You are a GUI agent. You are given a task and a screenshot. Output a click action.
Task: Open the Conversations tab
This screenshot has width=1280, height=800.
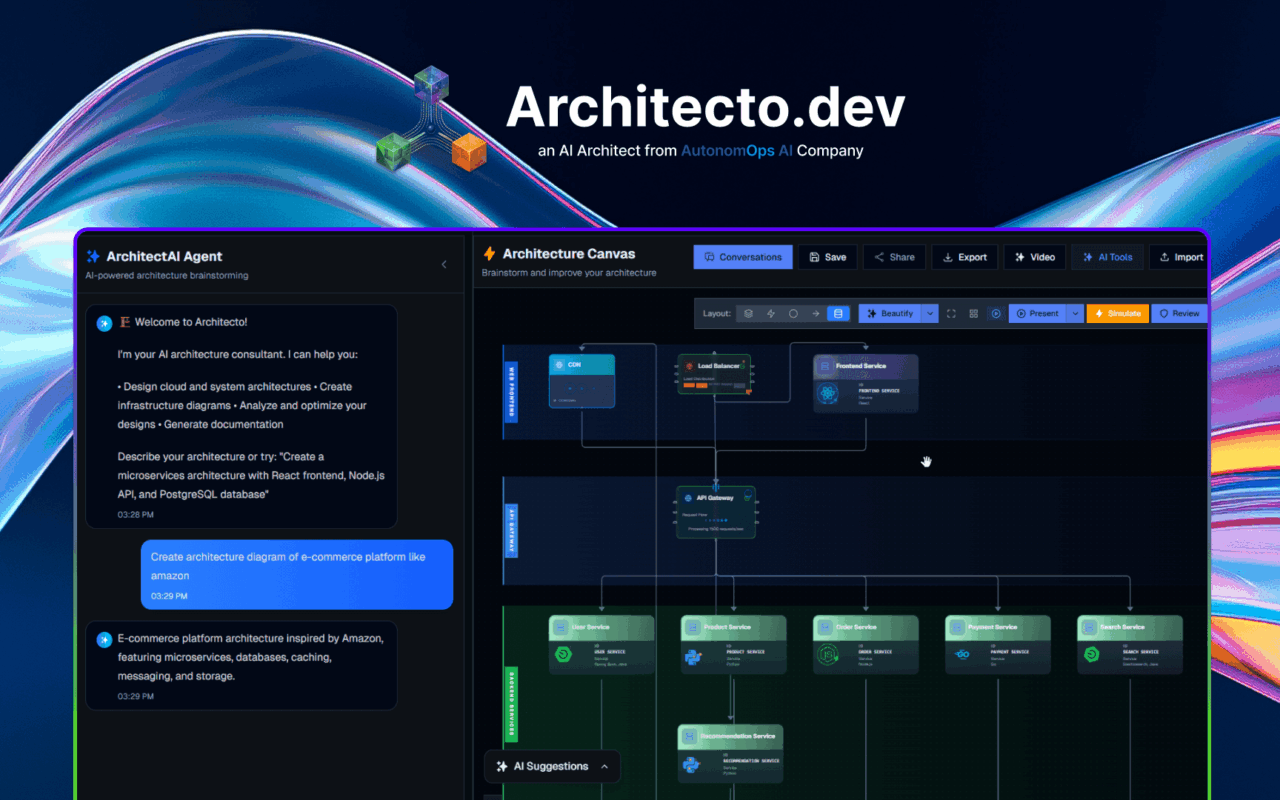coord(743,257)
